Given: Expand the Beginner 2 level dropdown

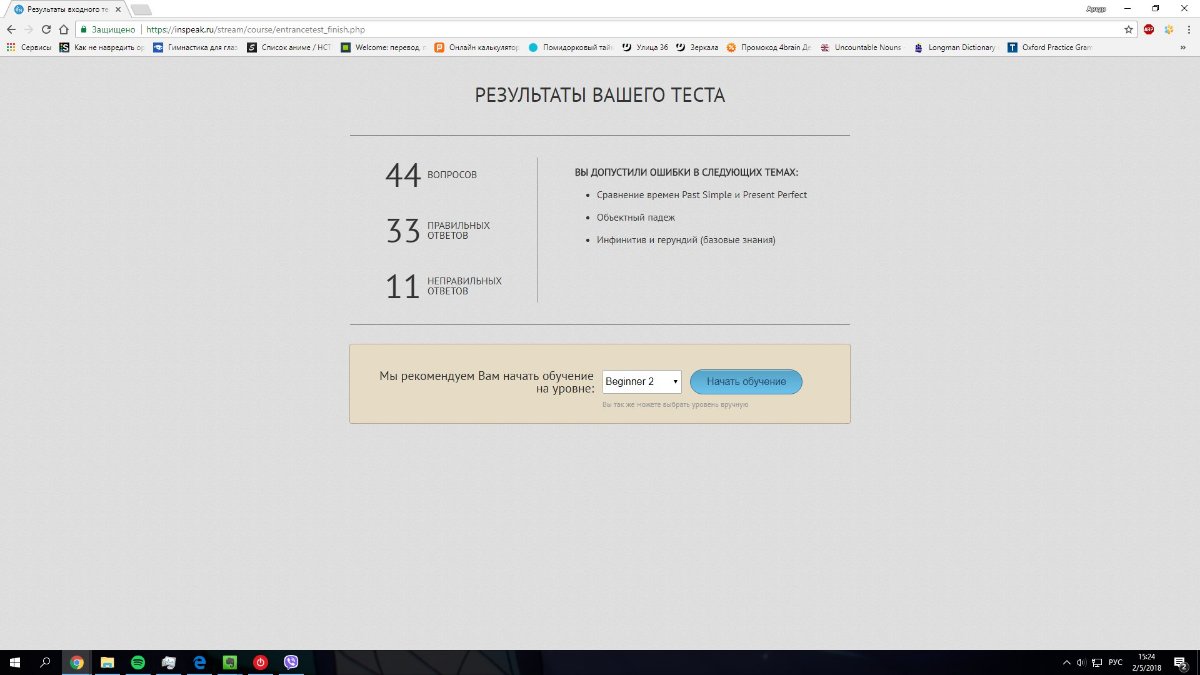Looking at the screenshot, I should point(641,382).
